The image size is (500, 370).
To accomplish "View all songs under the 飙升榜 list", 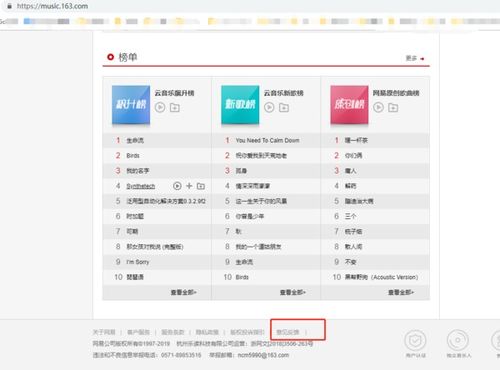I will (183, 292).
